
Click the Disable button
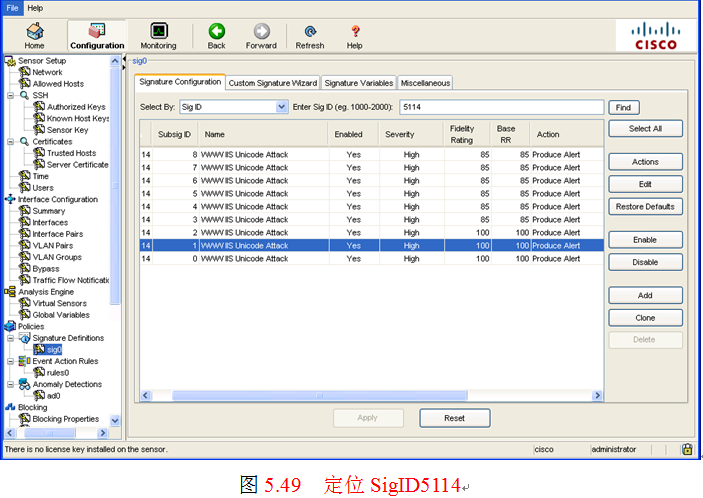click(645, 262)
